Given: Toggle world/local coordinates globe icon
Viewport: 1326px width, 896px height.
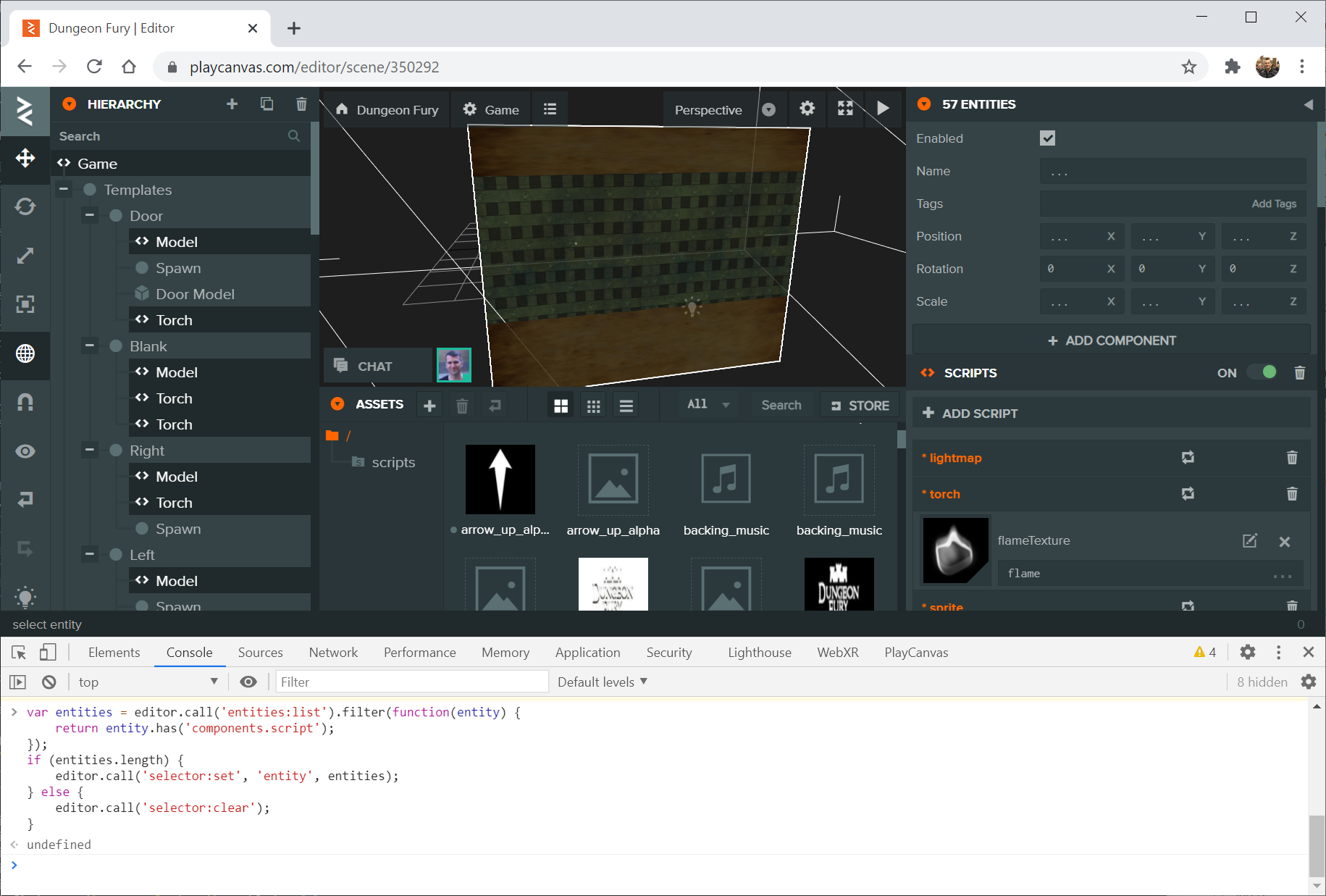Looking at the screenshot, I should click(25, 353).
